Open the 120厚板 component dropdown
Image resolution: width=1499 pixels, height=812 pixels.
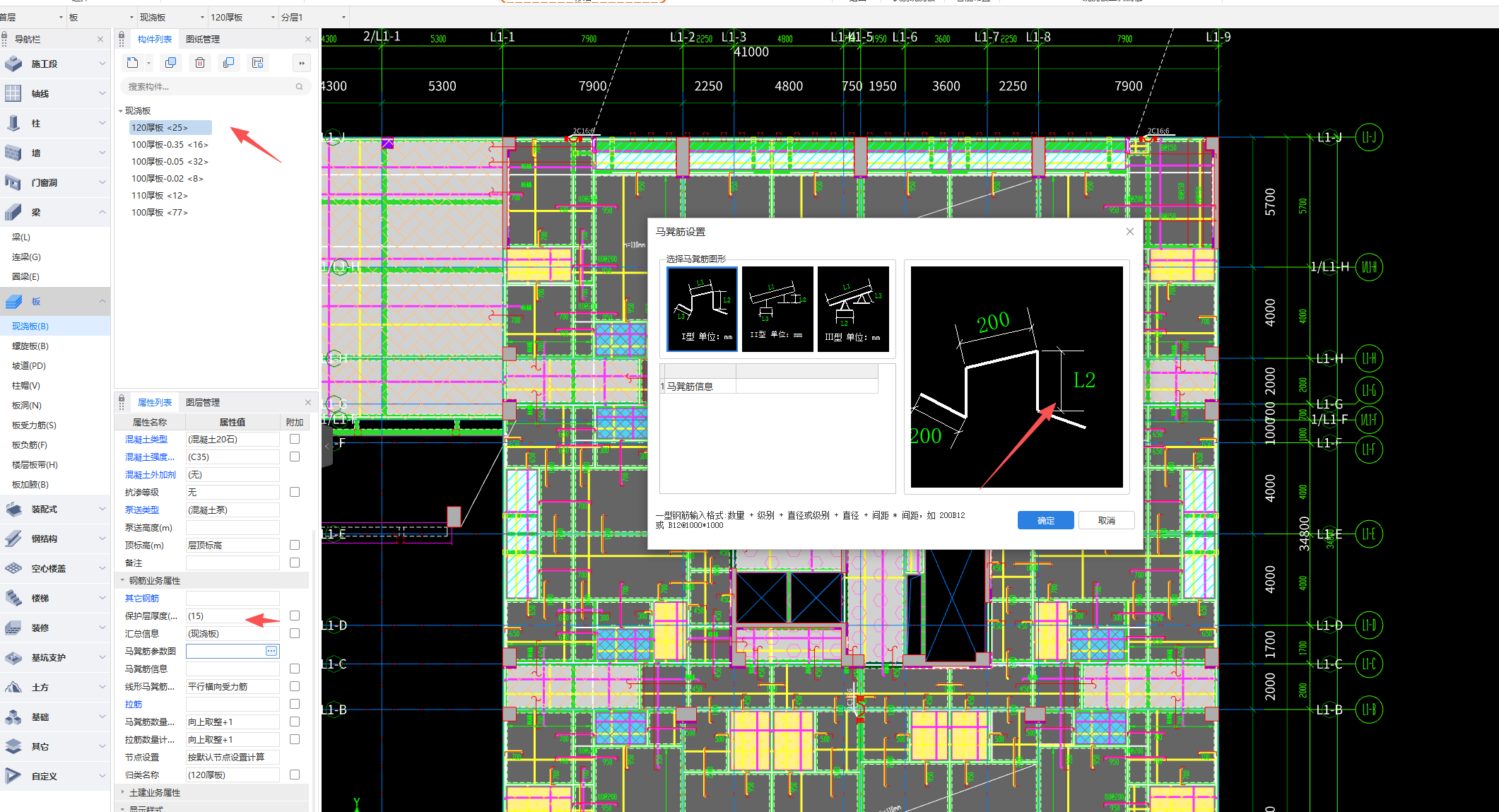pos(274,17)
